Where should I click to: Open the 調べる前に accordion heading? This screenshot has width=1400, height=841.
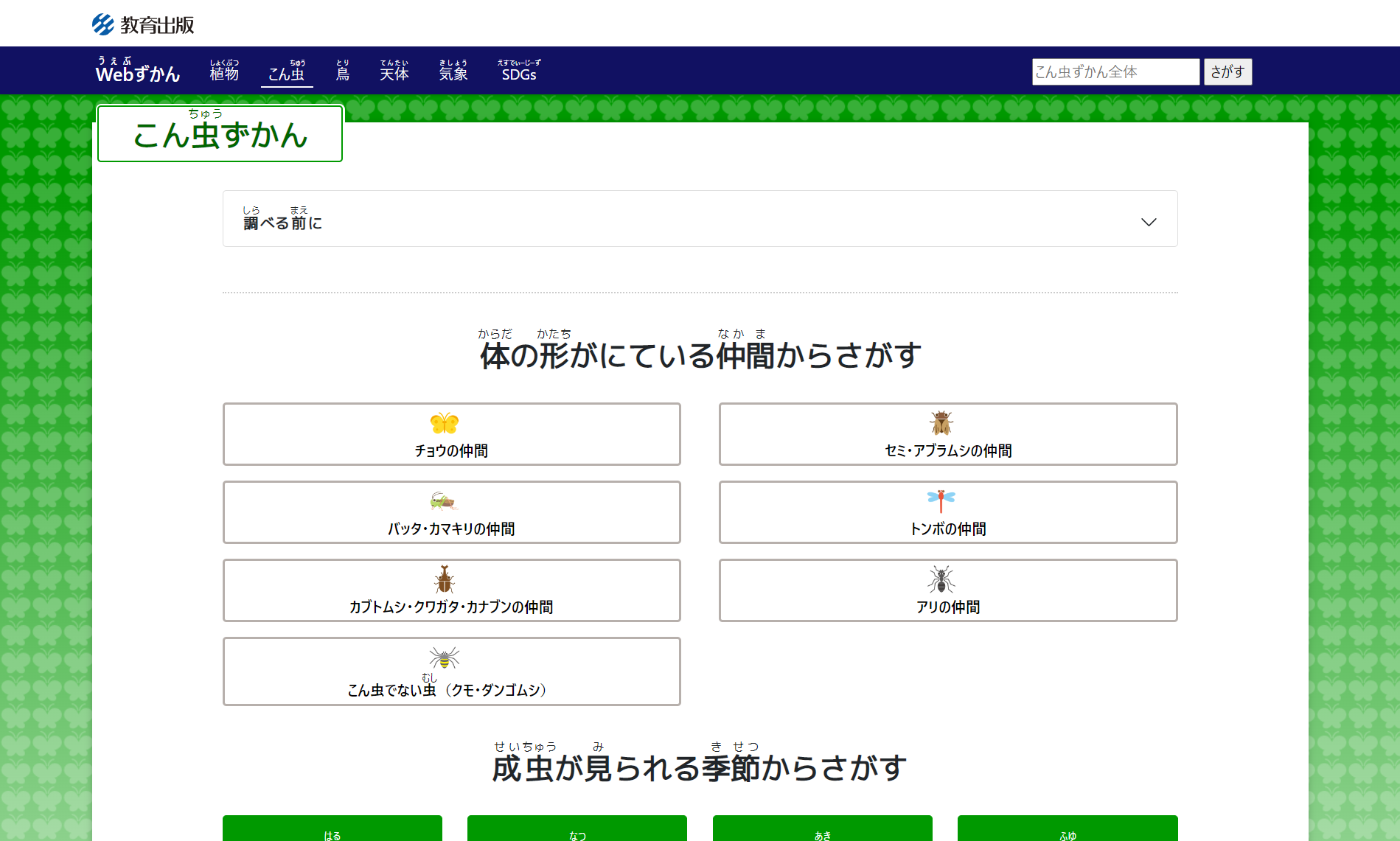tap(700, 219)
